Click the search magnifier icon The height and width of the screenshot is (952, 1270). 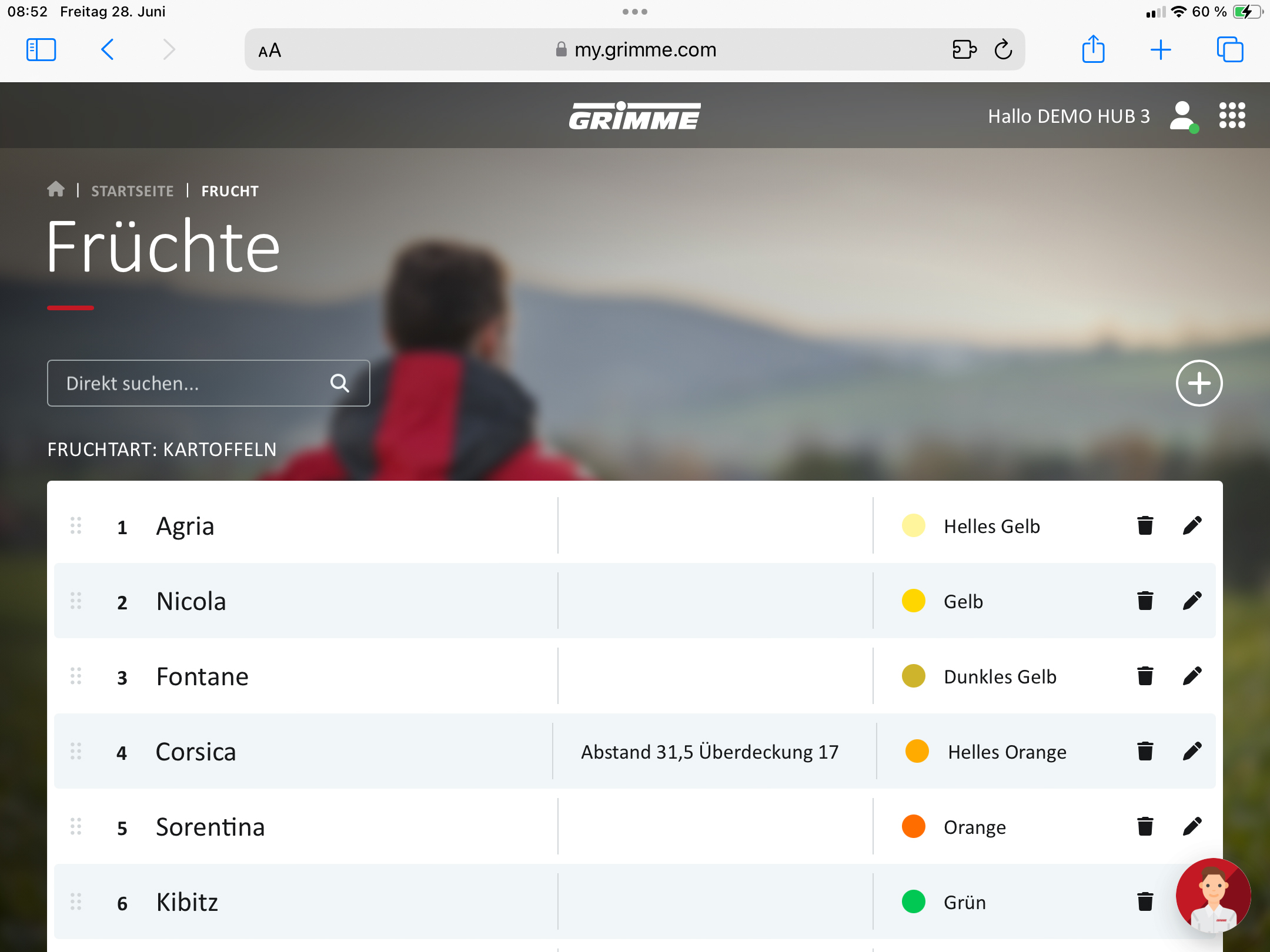[x=340, y=383]
